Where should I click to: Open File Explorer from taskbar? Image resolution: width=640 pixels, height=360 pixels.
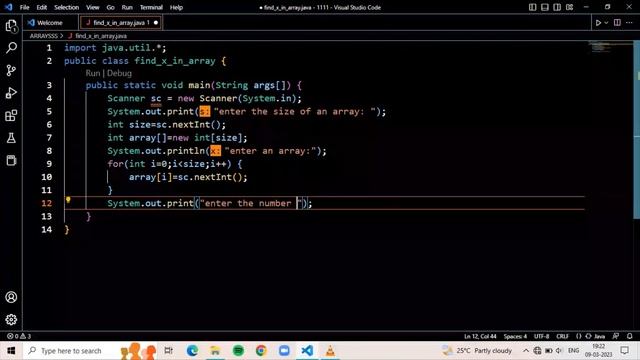tap(215, 351)
